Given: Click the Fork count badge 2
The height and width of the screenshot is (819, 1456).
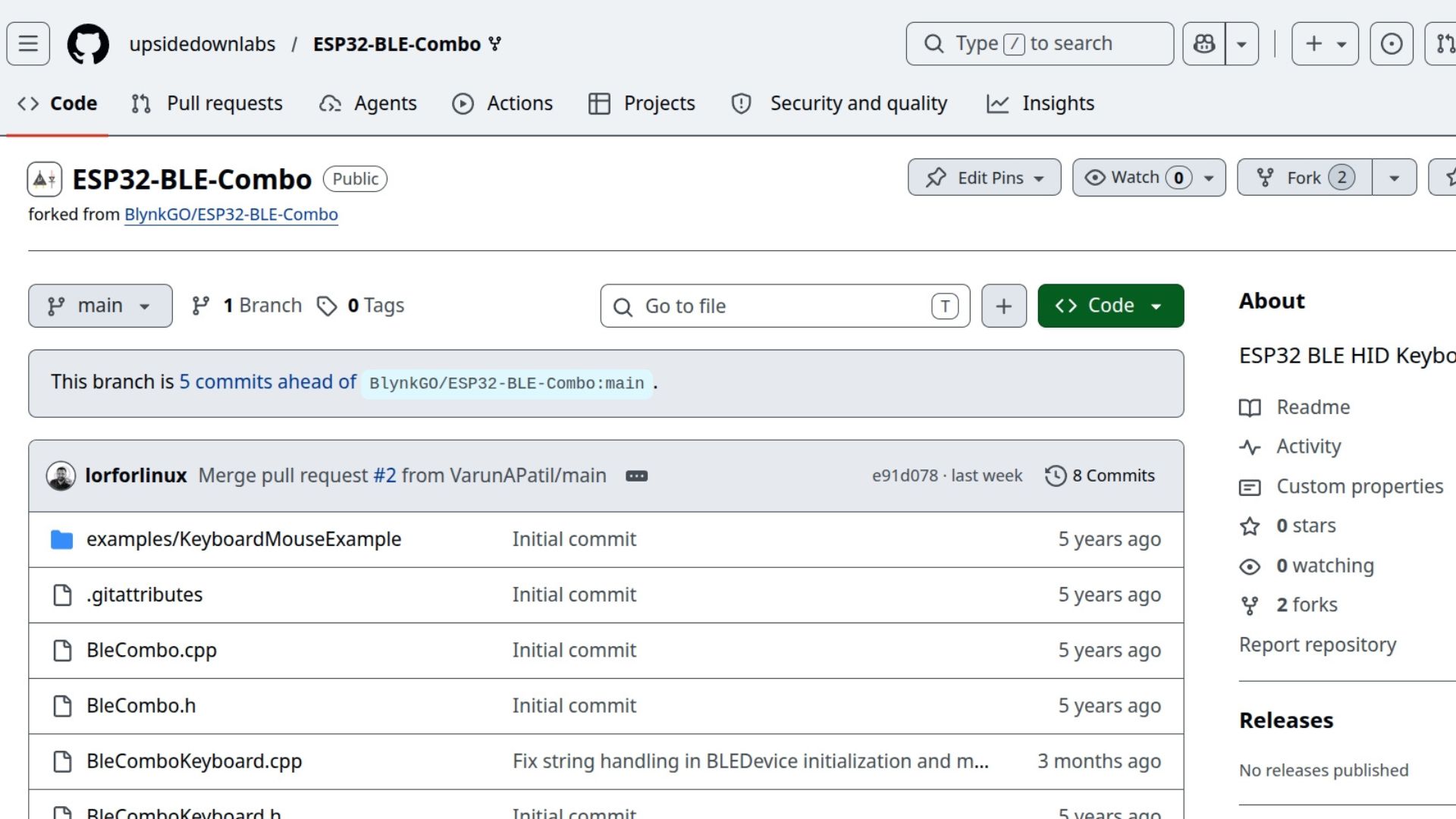Looking at the screenshot, I should coord(1341,177).
